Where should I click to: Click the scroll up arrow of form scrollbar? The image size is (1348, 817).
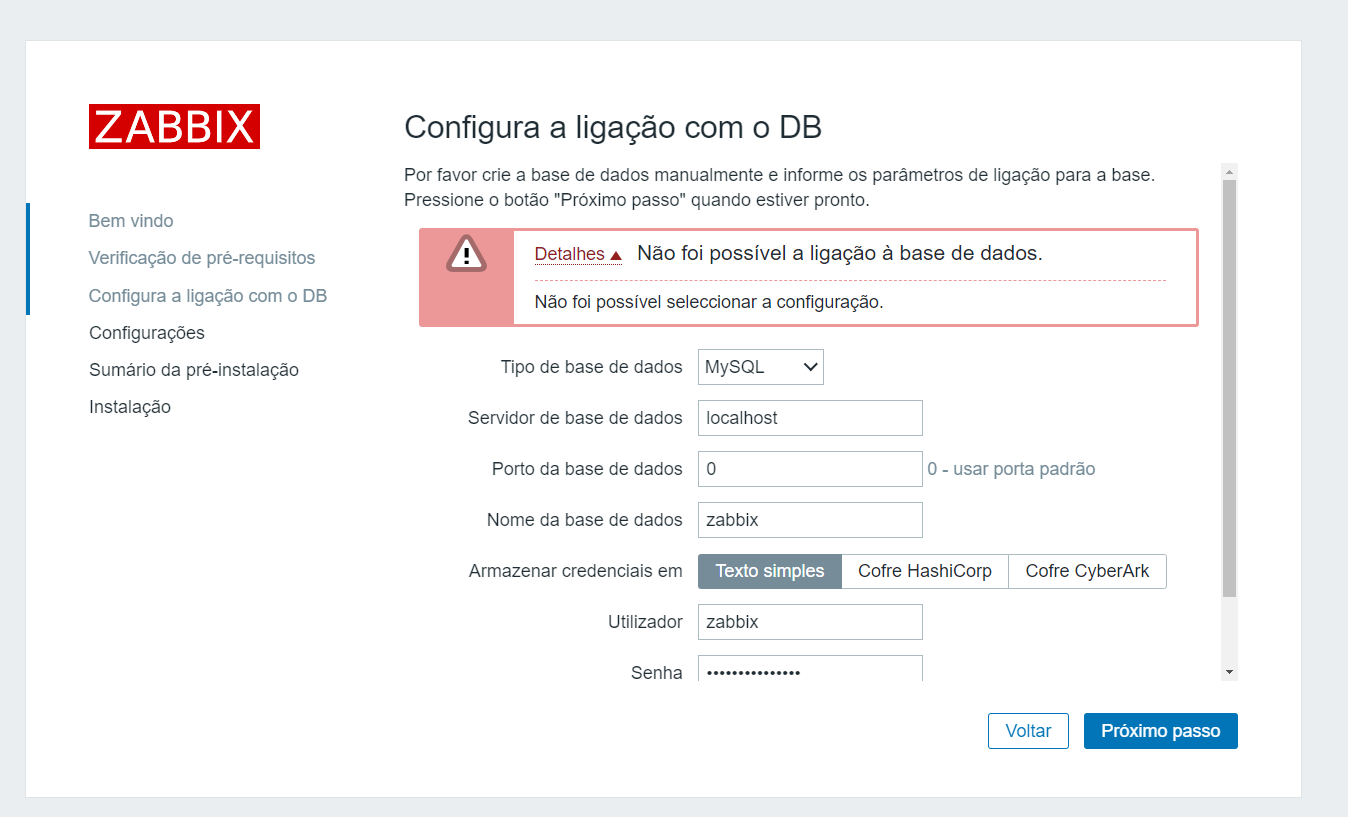click(x=1230, y=172)
